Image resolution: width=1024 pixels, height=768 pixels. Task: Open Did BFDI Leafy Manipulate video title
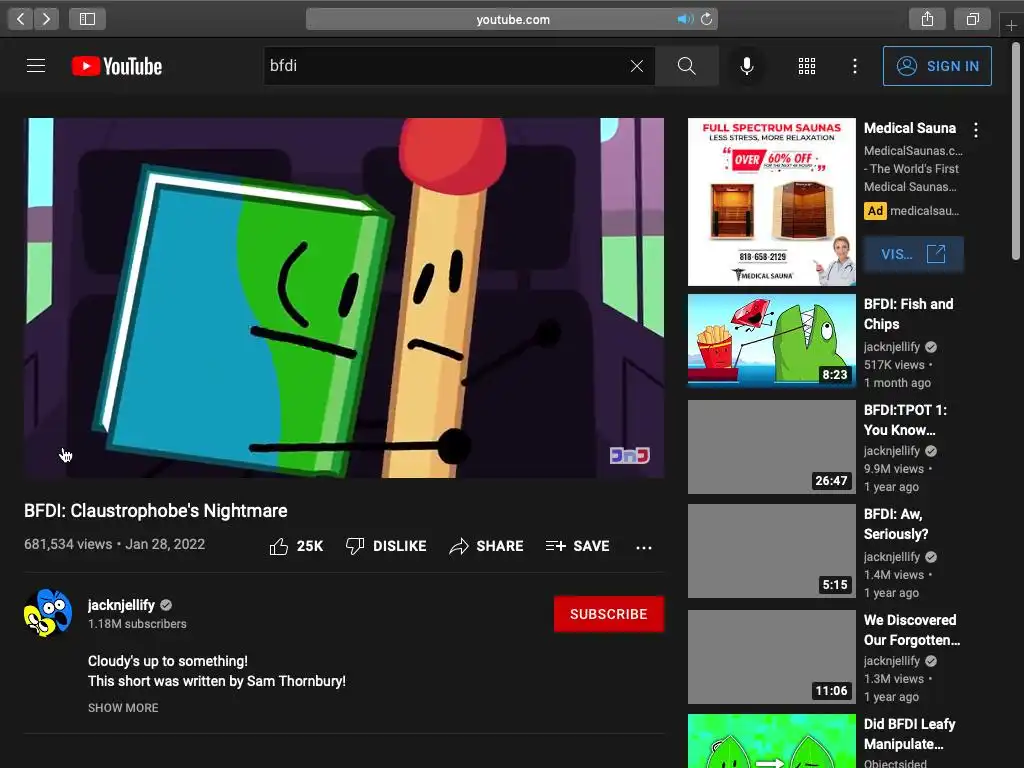click(910, 734)
